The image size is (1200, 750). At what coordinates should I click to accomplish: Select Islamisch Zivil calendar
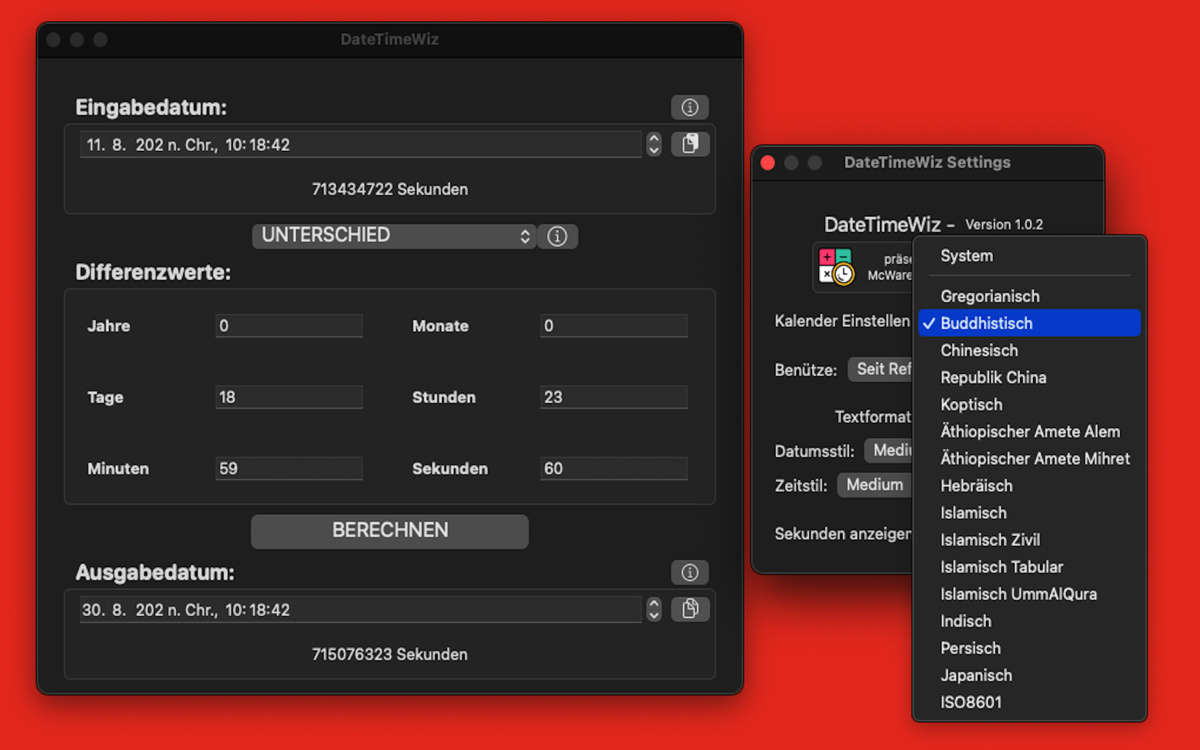click(1029, 539)
